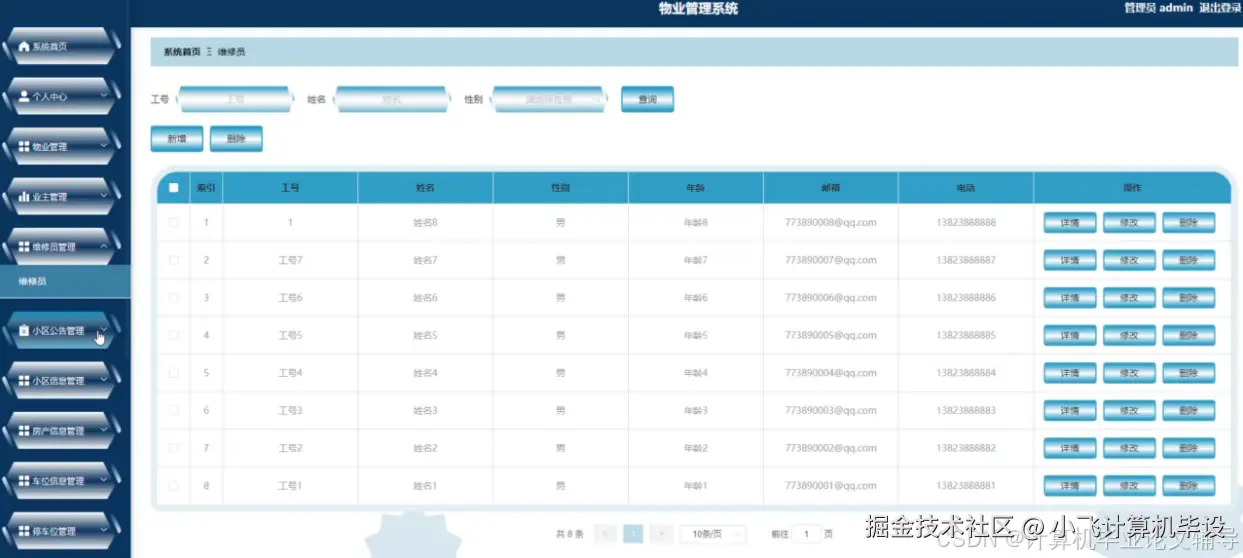Viewport: 1243px width, 558px height.
Task: Check the row checkbox for 工号2
Action: click(174, 448)
